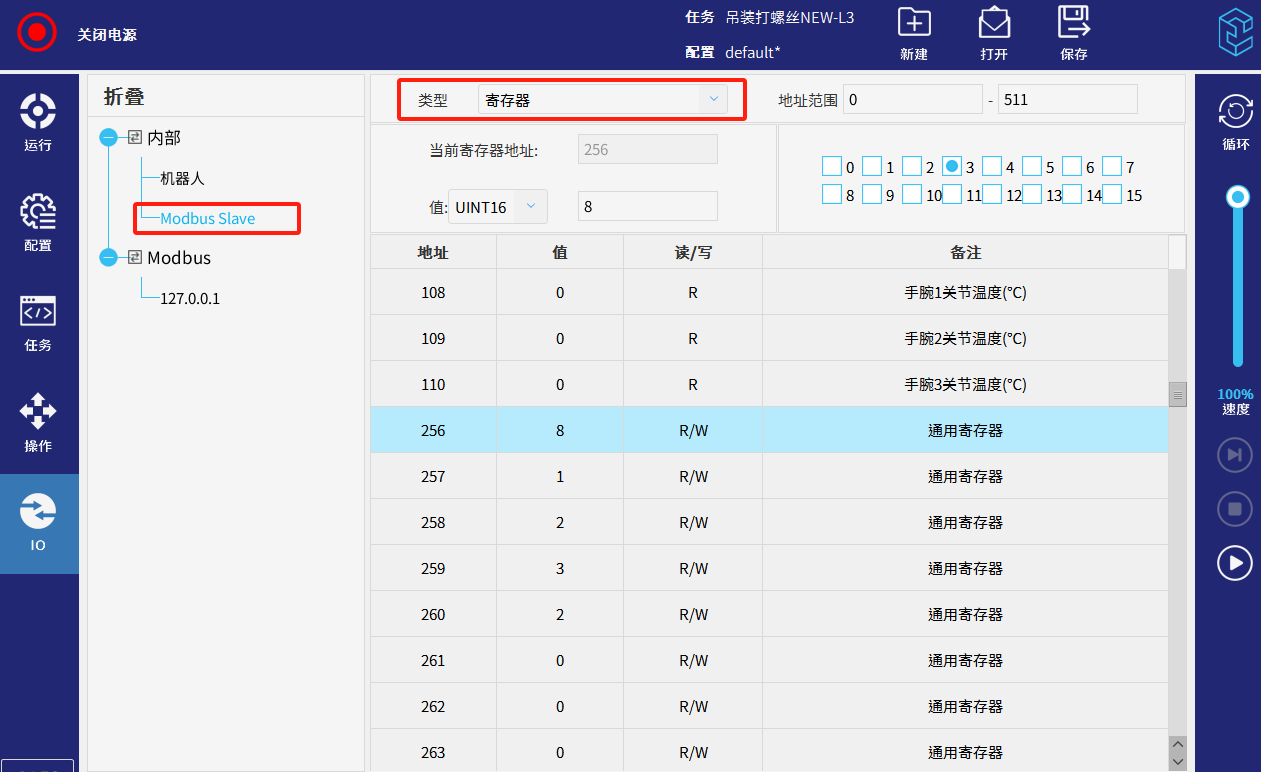Click the speed slider handle
Screen dimensions: 1261x772
point(1238,197)
